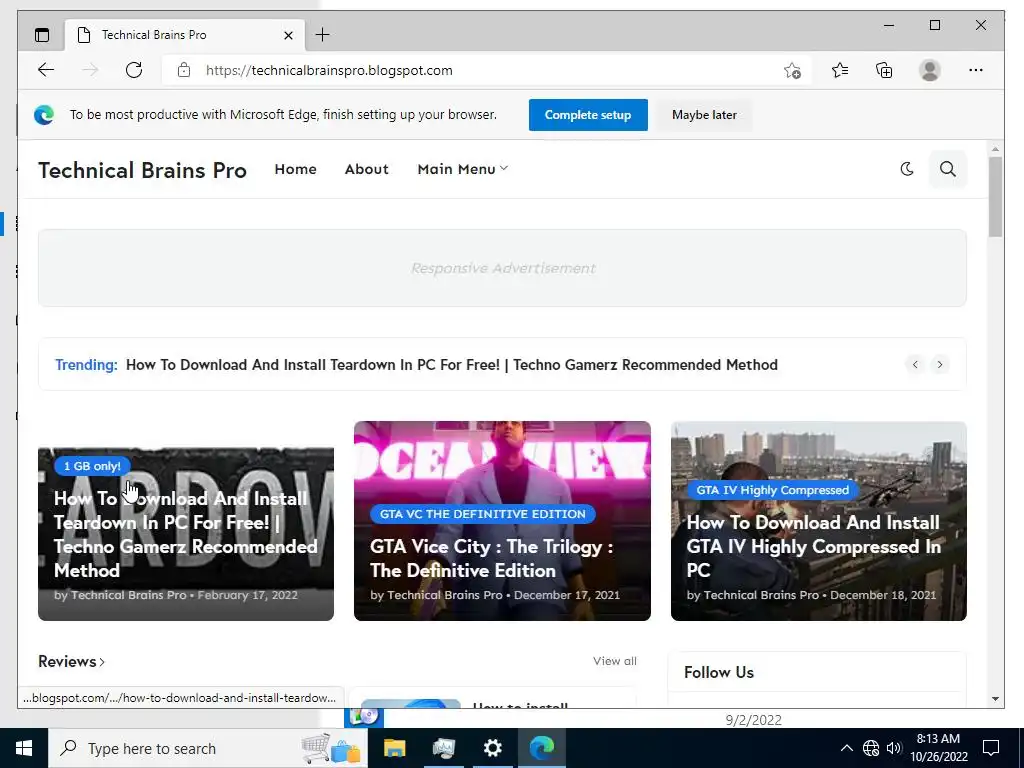Open a new tab with plus icon
The image size is (1024, 768).
coord(323,35)
